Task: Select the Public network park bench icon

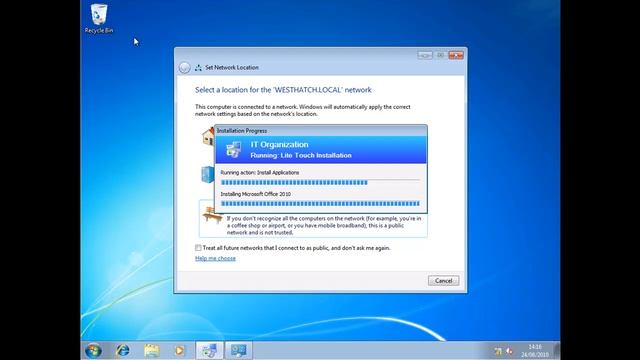Action: 212,216
